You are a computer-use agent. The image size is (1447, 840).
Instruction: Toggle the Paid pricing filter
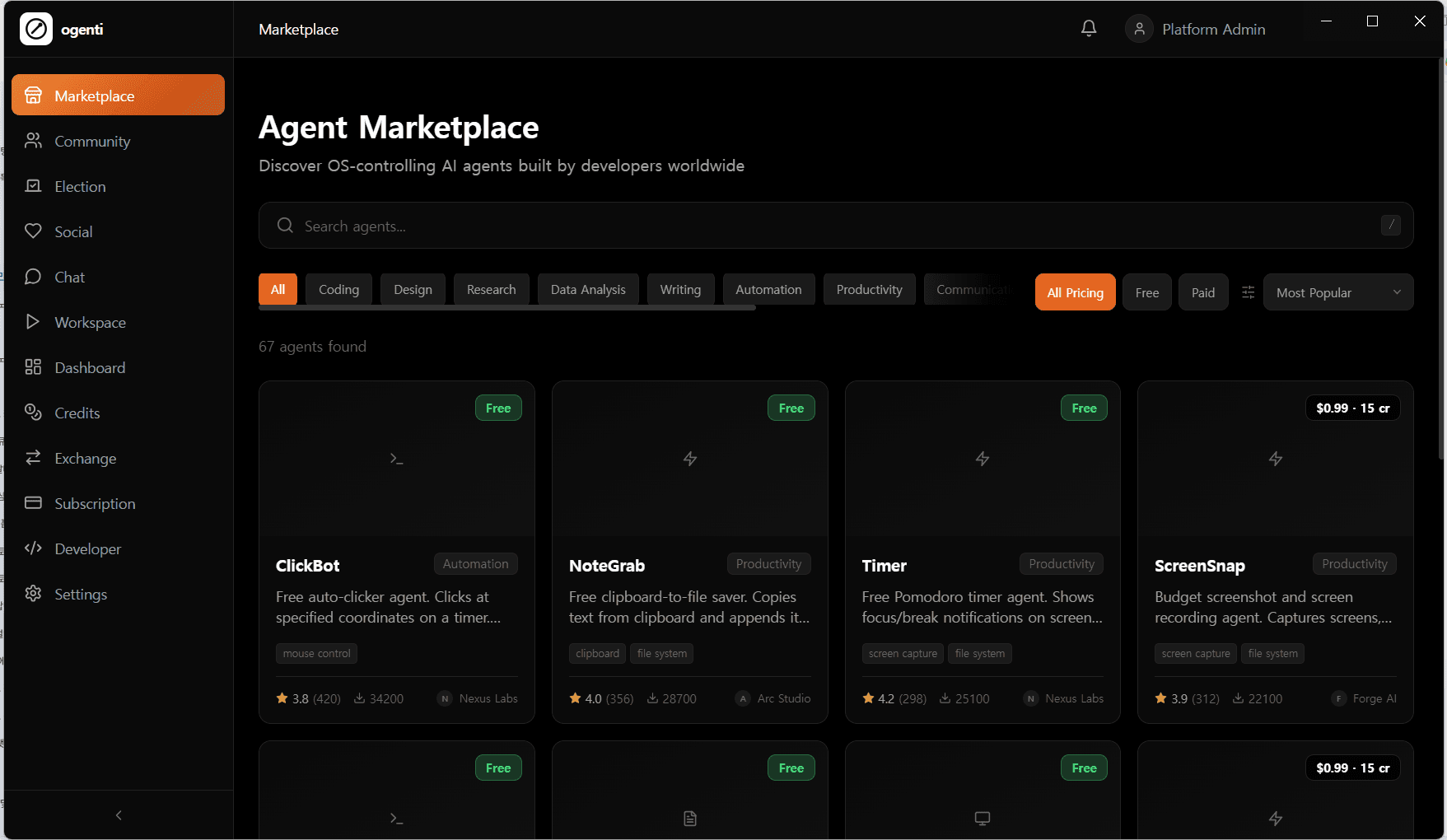1202,292
